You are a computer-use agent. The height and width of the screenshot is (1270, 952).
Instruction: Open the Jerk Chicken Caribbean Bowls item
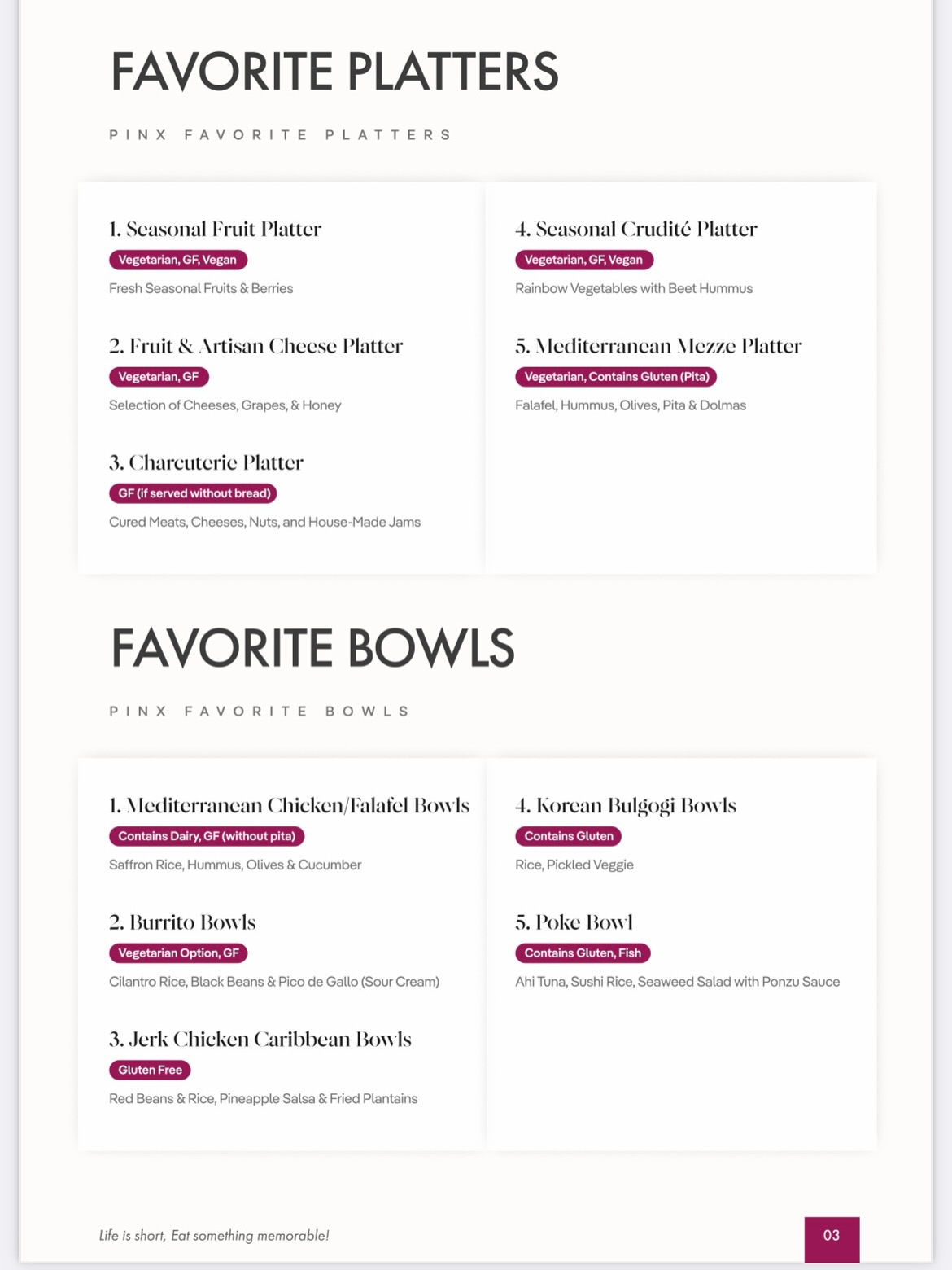[x=260, y=1040]
